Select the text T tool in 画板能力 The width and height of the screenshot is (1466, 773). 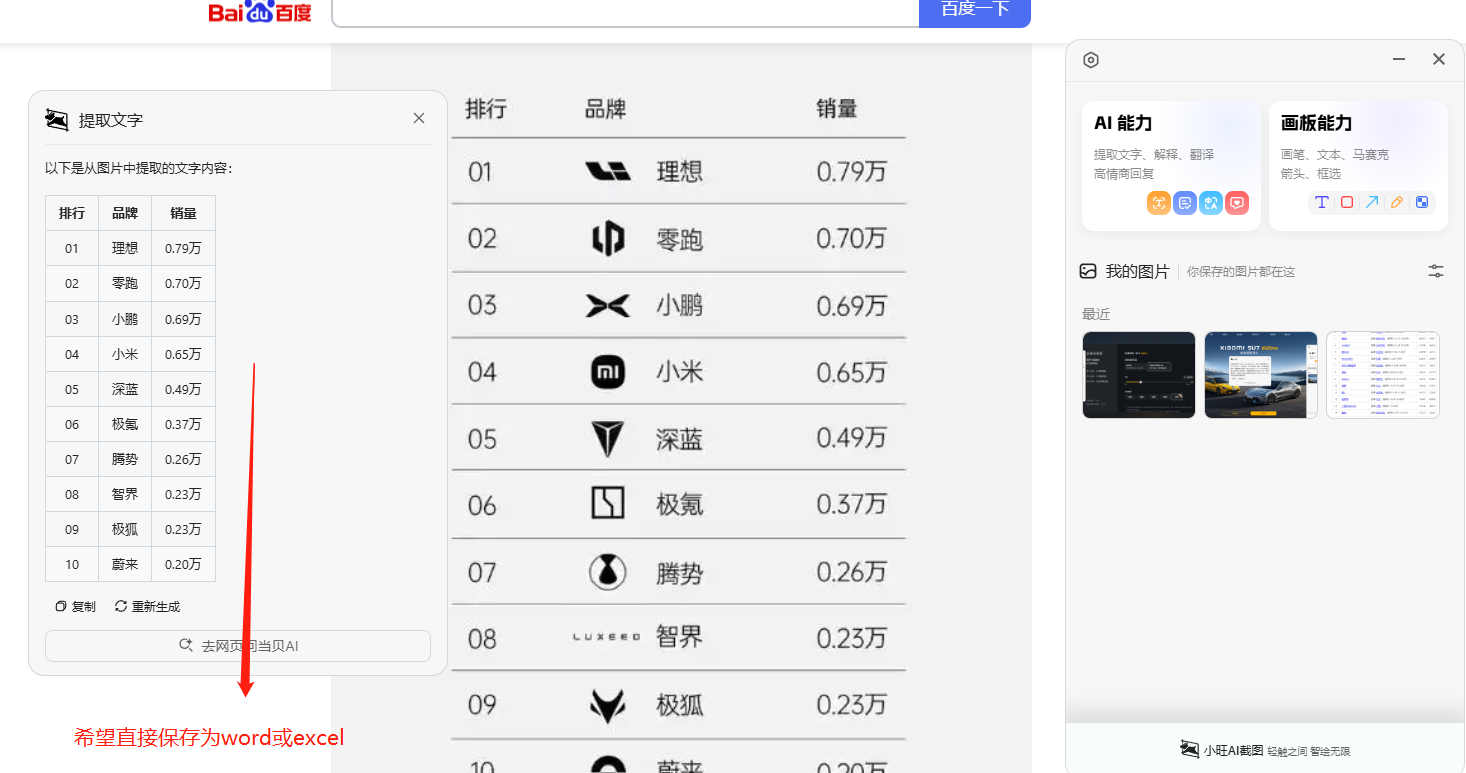[x=1322, y=202]
